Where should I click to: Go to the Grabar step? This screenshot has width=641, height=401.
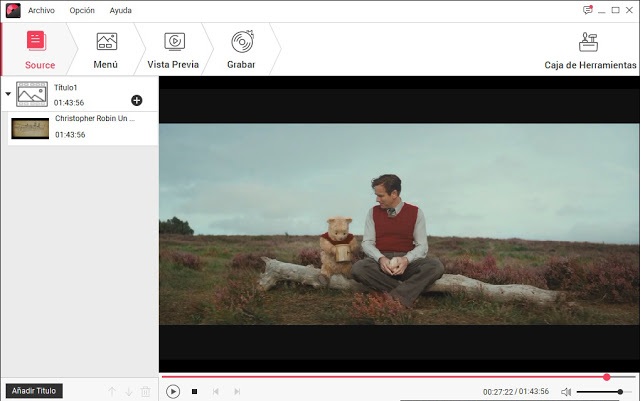pyautogui.click(x=242, y=50)
